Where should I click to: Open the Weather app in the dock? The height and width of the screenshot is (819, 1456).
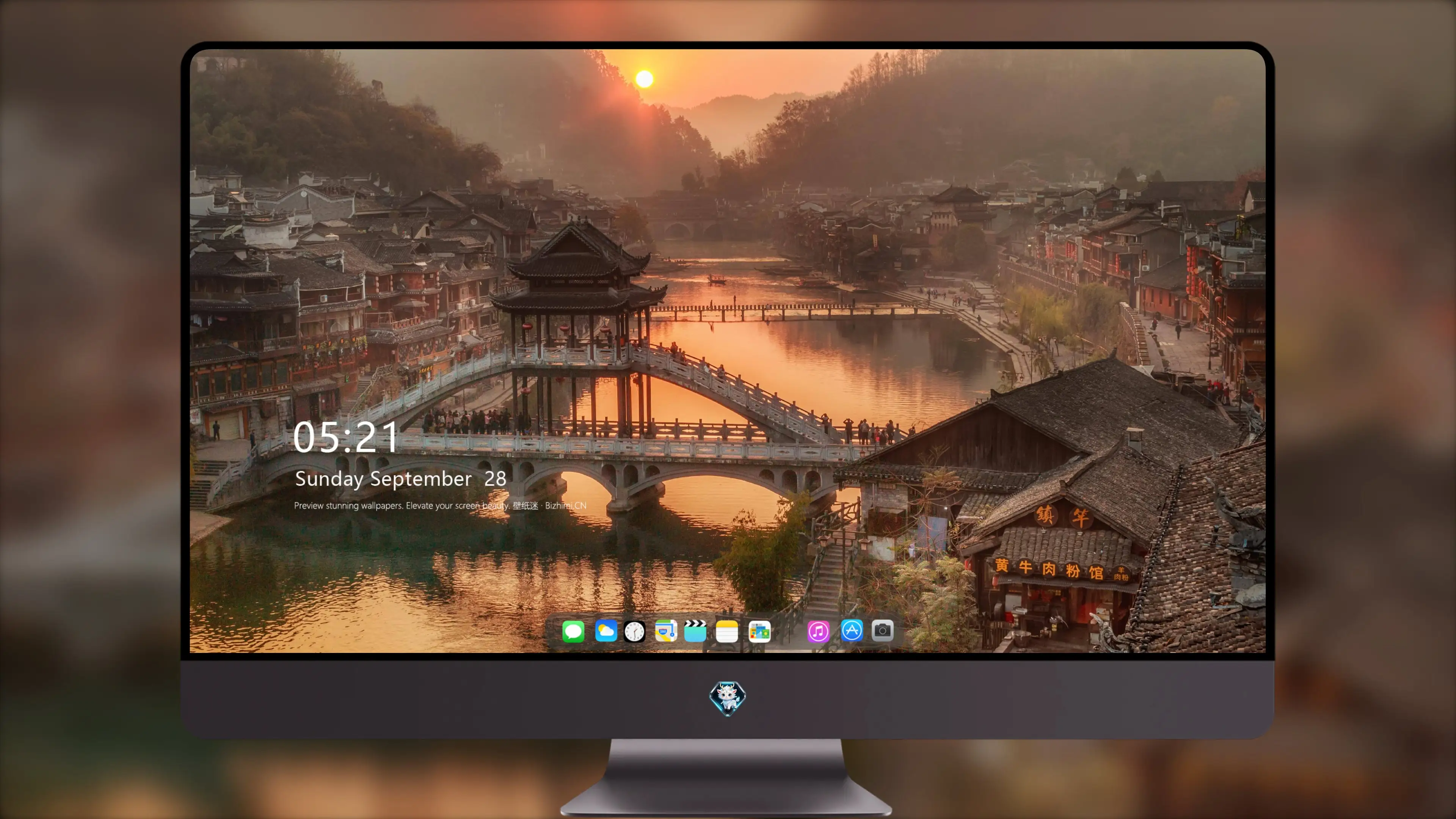pos(606,631)
